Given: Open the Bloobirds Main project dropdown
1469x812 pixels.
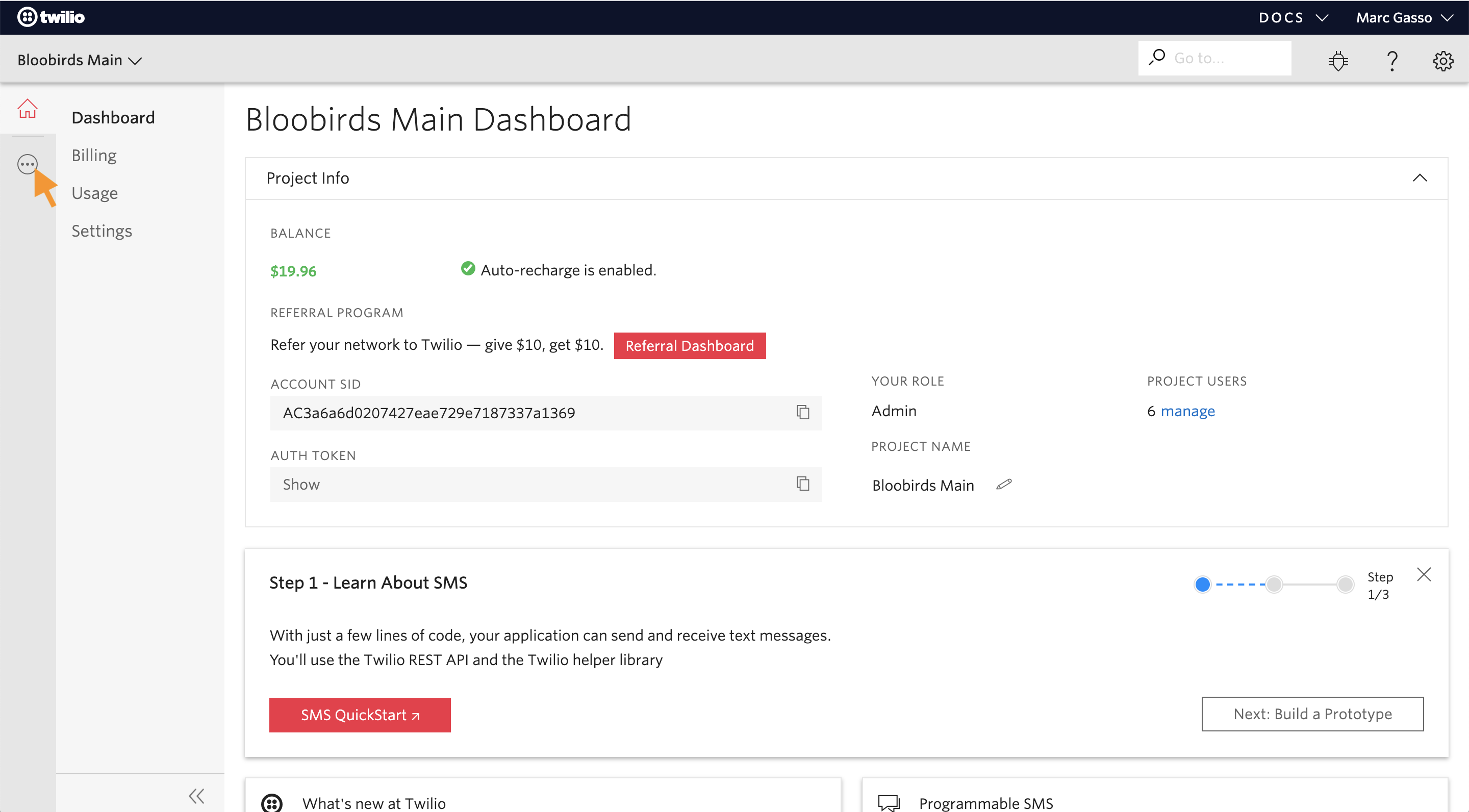Looking at the screenshot, I should (79, 60).
